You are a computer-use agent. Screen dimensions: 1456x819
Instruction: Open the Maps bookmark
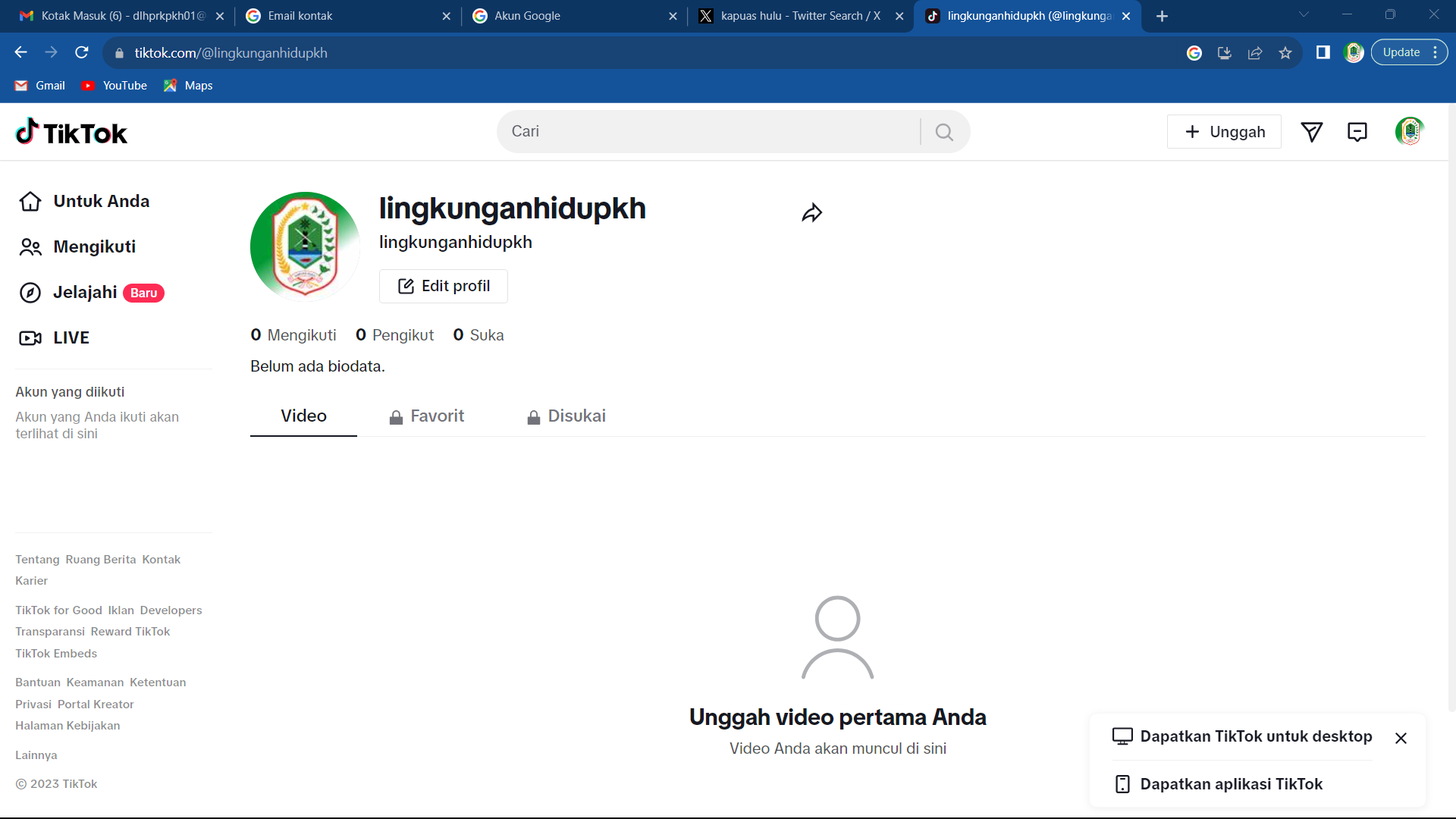188,86
